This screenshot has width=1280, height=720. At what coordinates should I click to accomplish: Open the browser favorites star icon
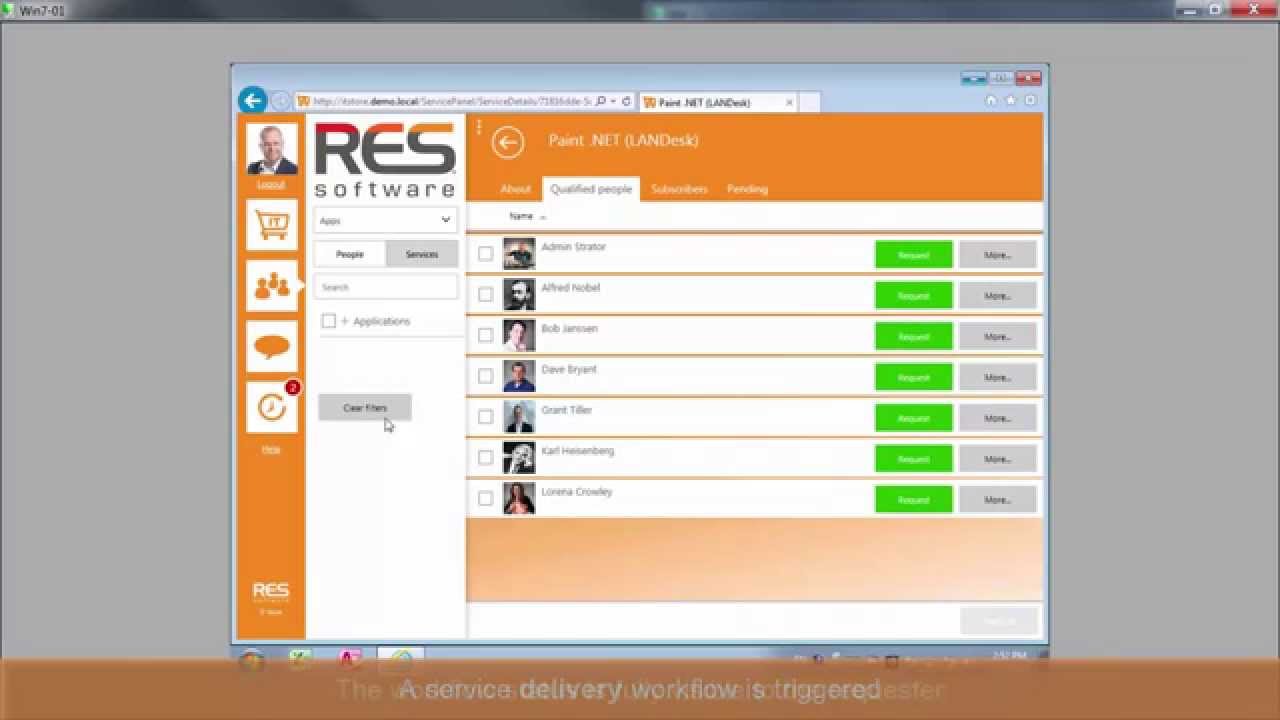(x=1010, y=100)
